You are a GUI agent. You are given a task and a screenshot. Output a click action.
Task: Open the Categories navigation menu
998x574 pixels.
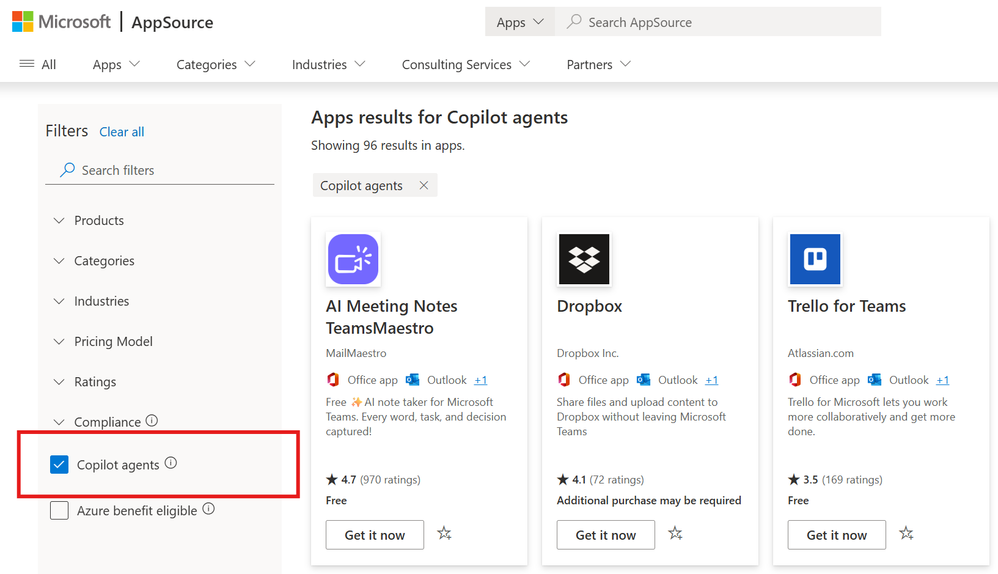[x=216, y=64]
